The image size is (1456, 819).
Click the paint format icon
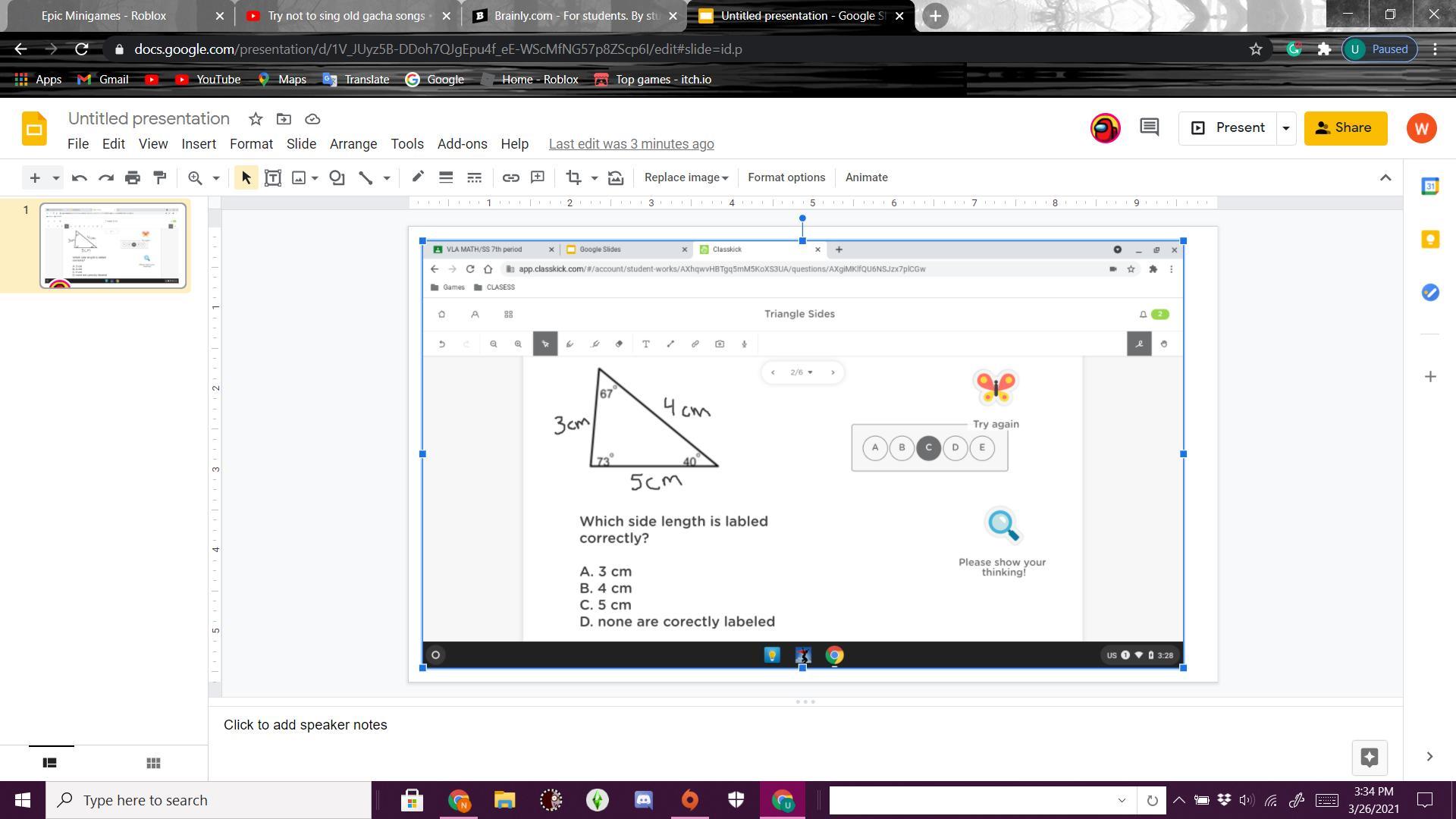click(159, 177)
